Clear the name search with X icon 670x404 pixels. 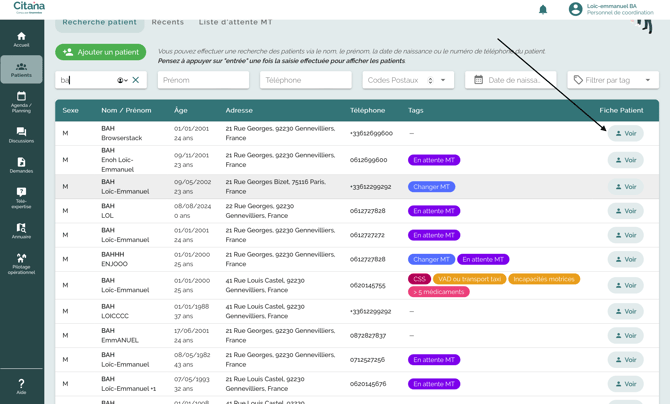pos(135,80)
